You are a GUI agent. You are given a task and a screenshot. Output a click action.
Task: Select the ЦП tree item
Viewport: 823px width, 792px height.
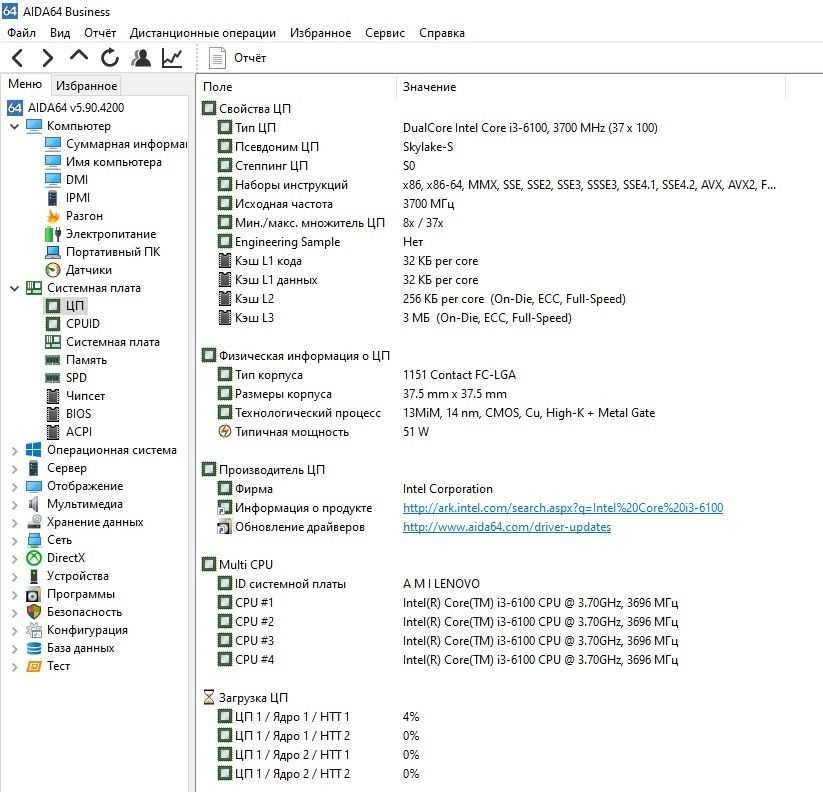(x=65, y=305)
